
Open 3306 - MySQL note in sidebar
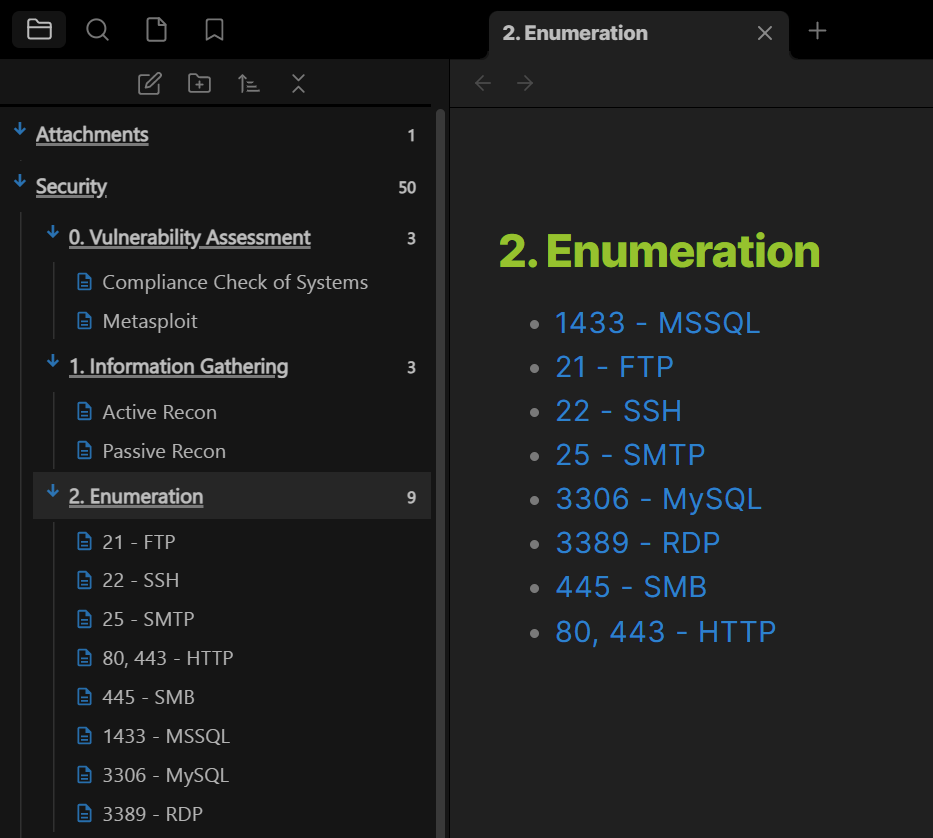165,775
